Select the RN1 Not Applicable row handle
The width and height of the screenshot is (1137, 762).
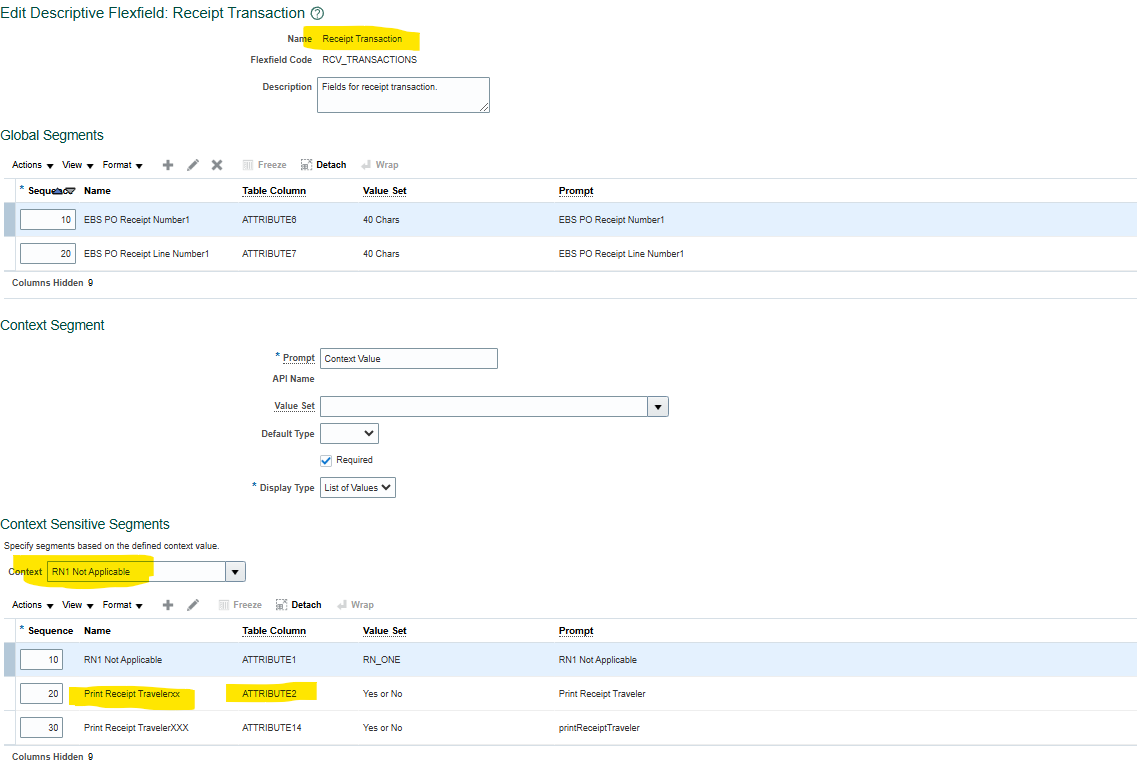click(x=9, y=660)
